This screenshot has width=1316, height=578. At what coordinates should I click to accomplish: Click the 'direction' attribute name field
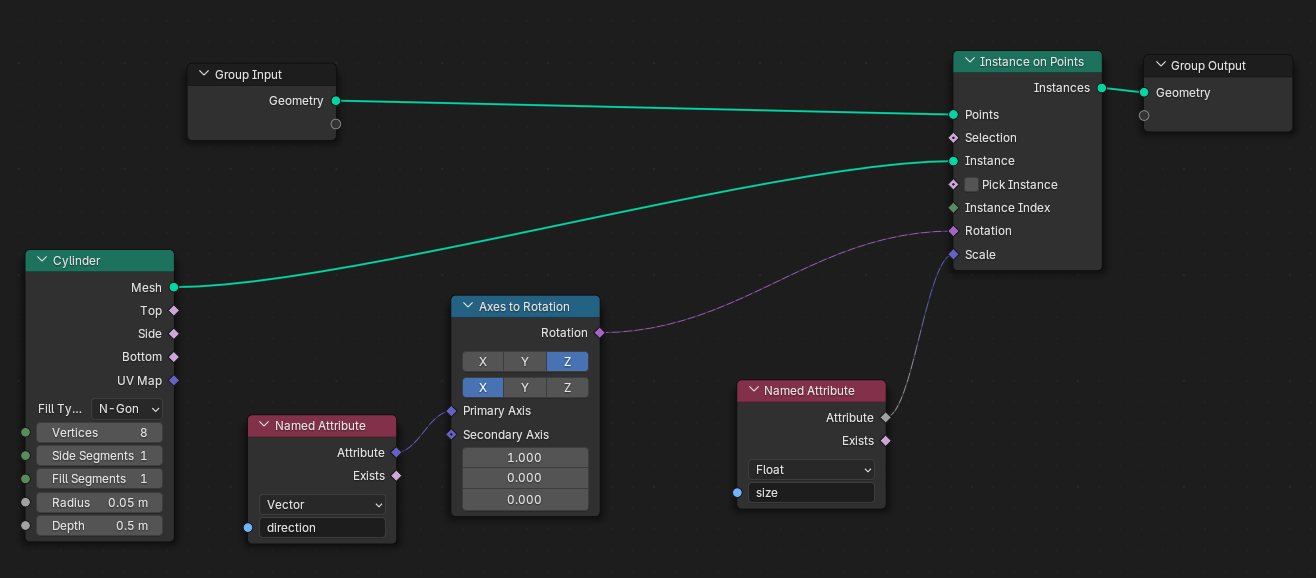[x=321, y=528]
